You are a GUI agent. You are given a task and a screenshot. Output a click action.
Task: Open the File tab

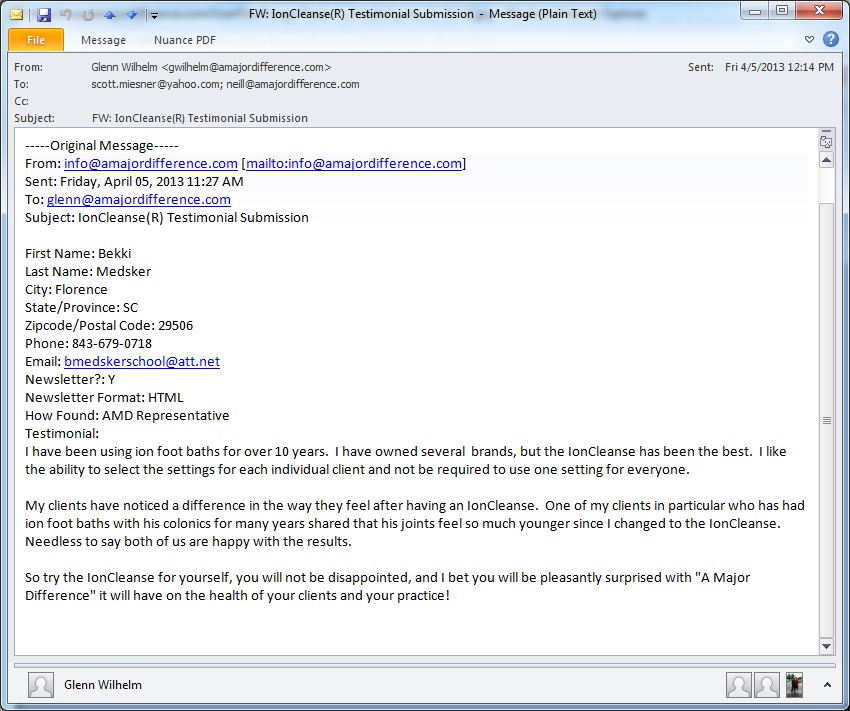[x=36, y=40]
